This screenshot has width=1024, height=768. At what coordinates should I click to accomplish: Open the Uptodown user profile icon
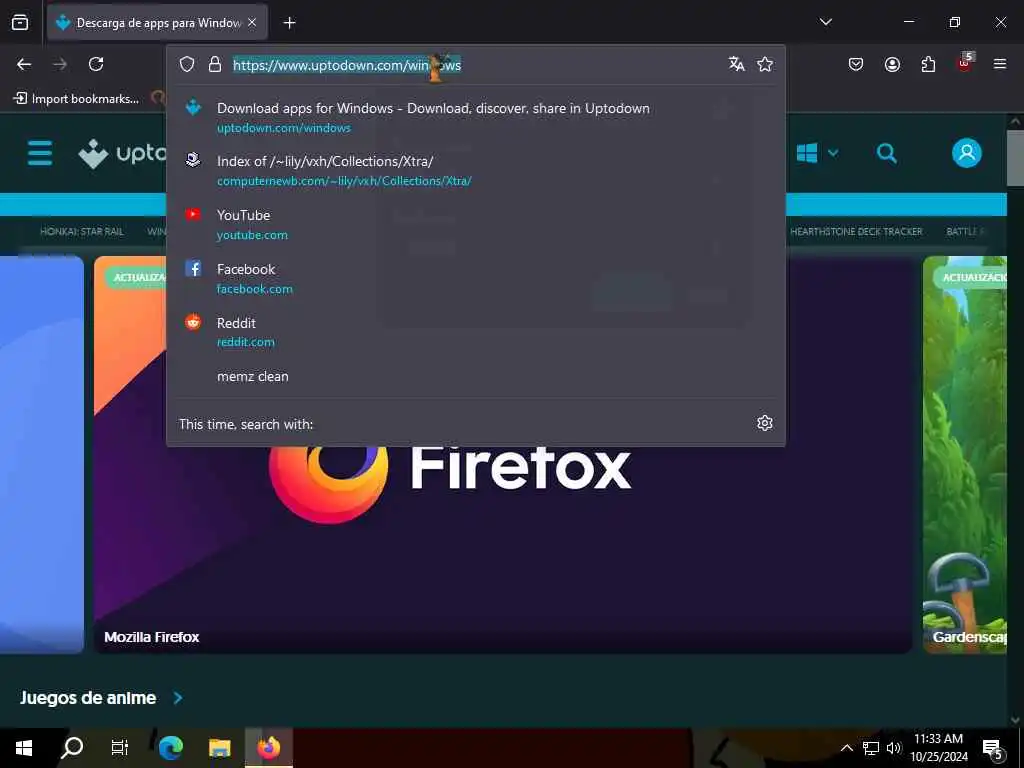click(967, 153)
